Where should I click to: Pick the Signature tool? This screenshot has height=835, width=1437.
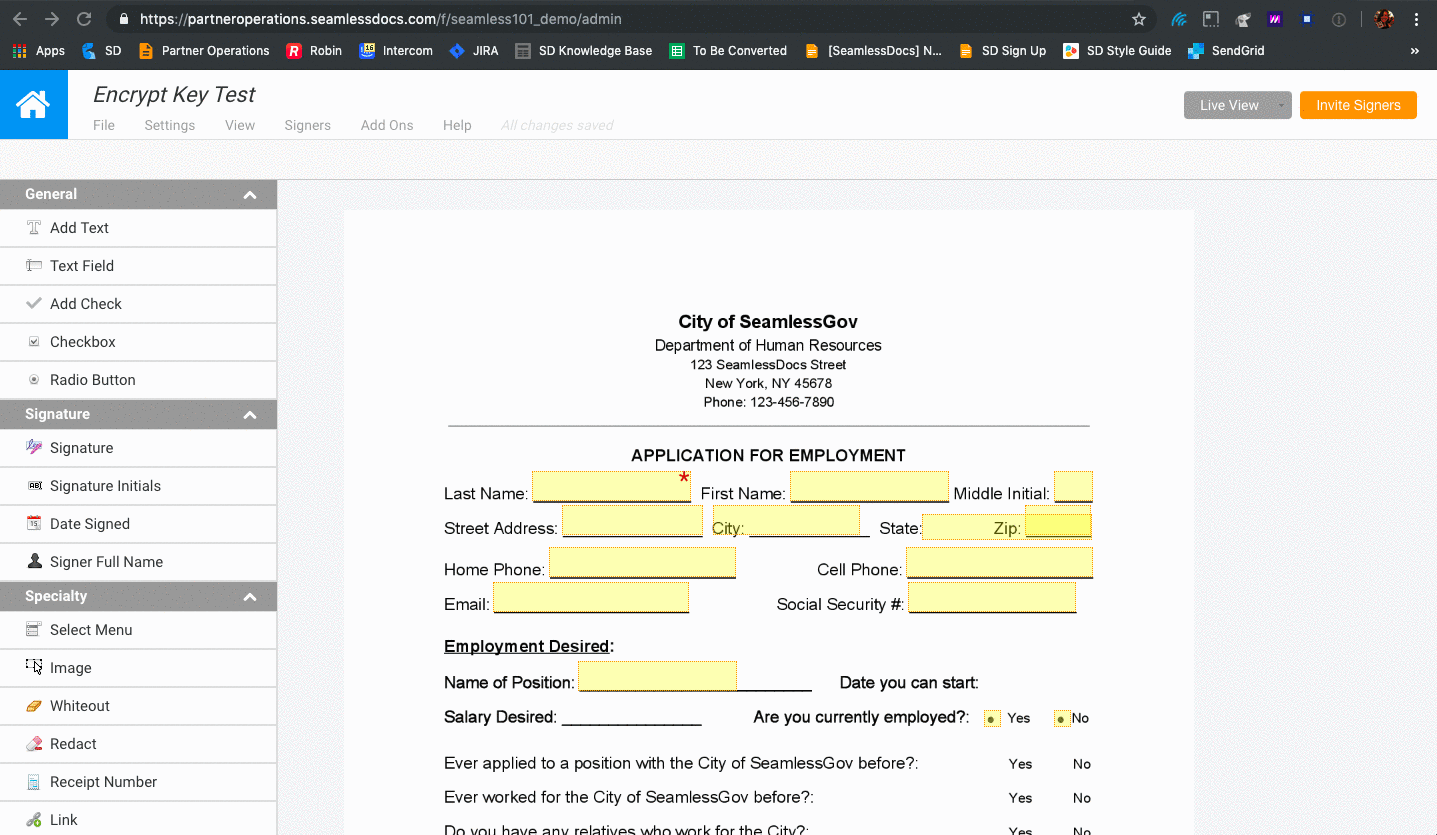(82, 448)
